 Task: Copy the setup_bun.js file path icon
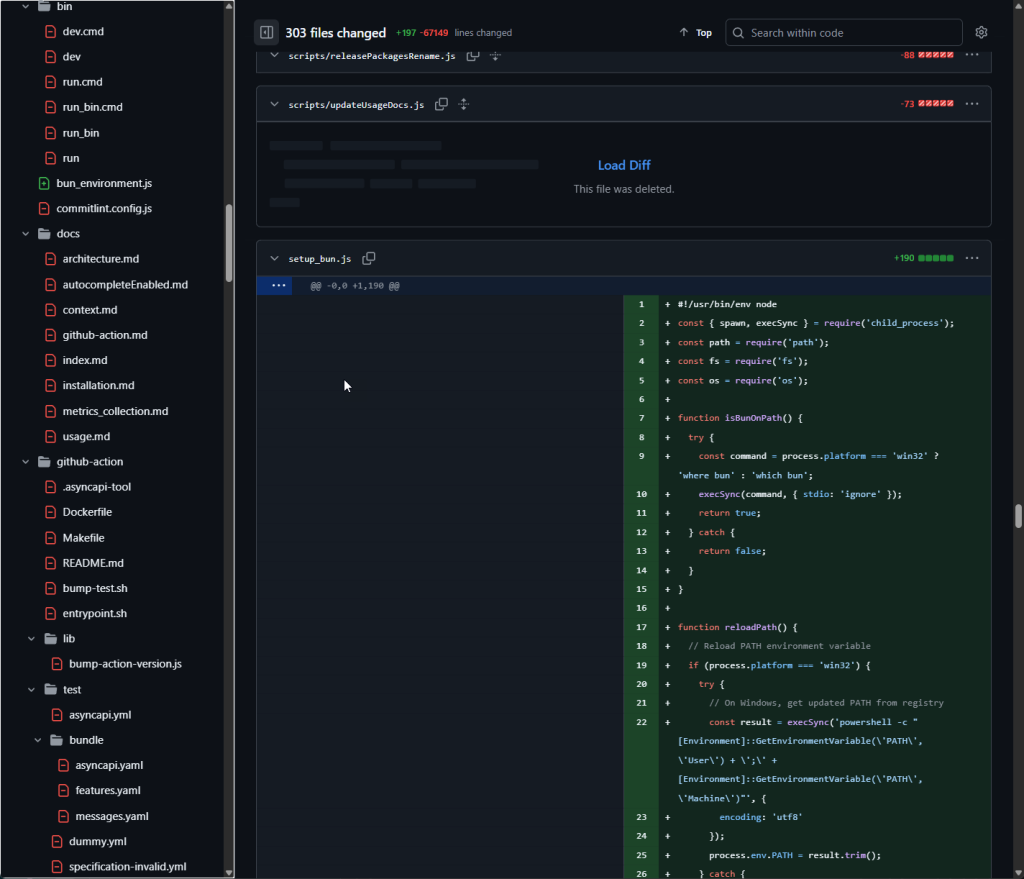tap(368, 258)
